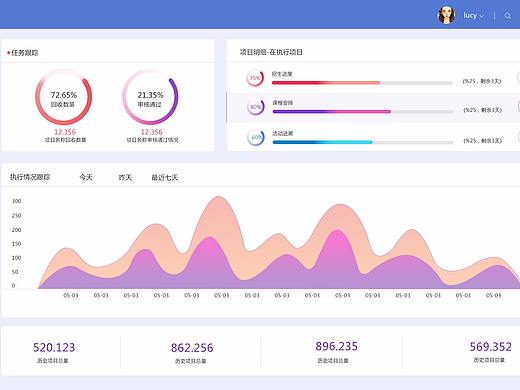
Task: Switch to the 昨天 tab
Action: tap(125, 177)
